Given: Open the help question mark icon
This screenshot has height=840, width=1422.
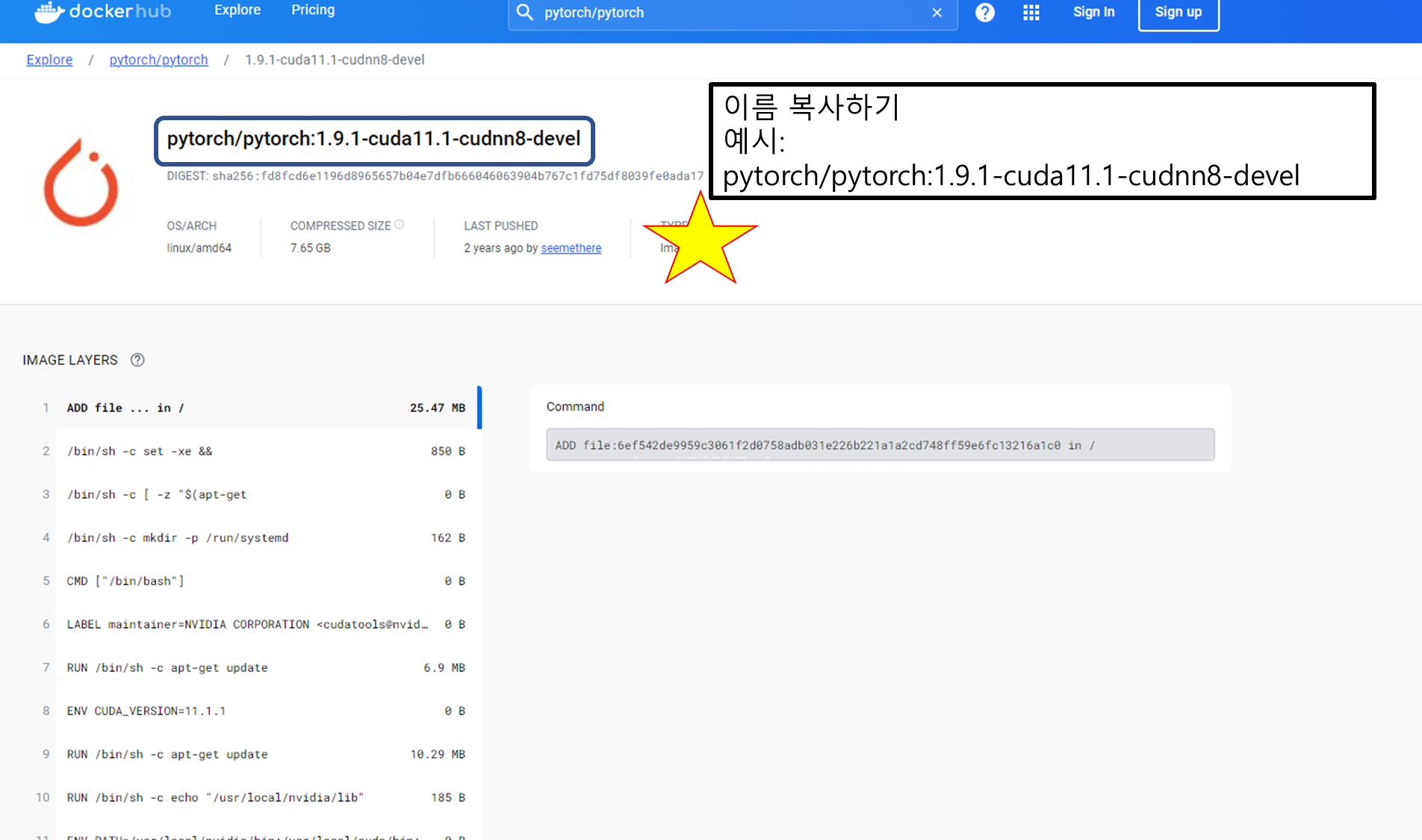Looking at the screenshot, I should click(x=985, y=12).
